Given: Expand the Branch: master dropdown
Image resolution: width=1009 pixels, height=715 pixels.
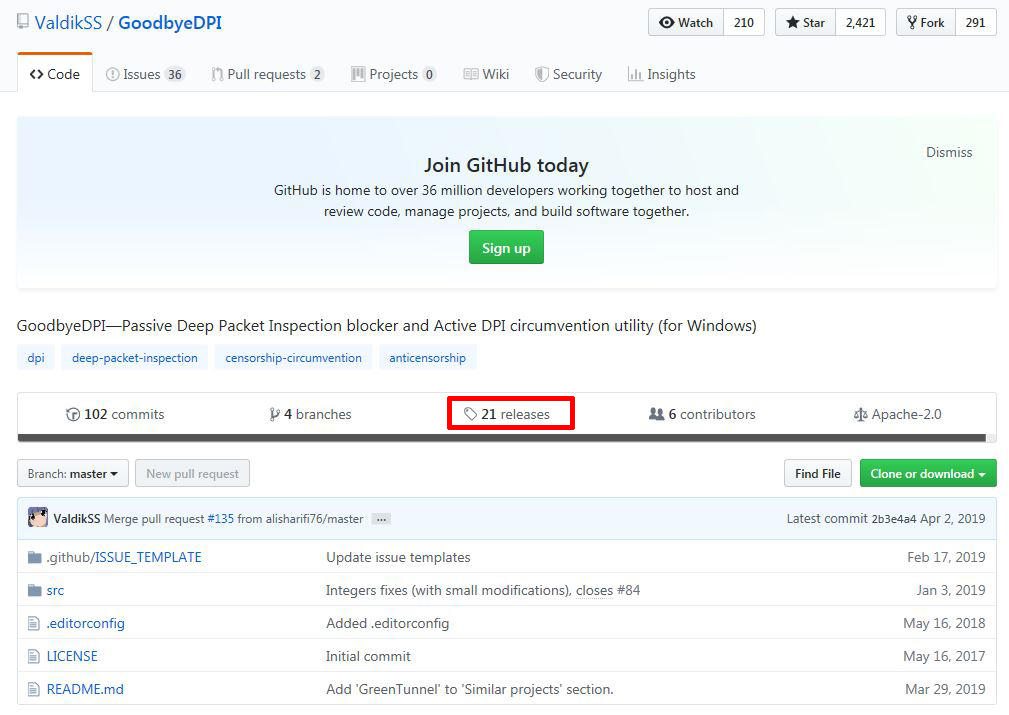Looking at the screenshot, I should point(73,474).
